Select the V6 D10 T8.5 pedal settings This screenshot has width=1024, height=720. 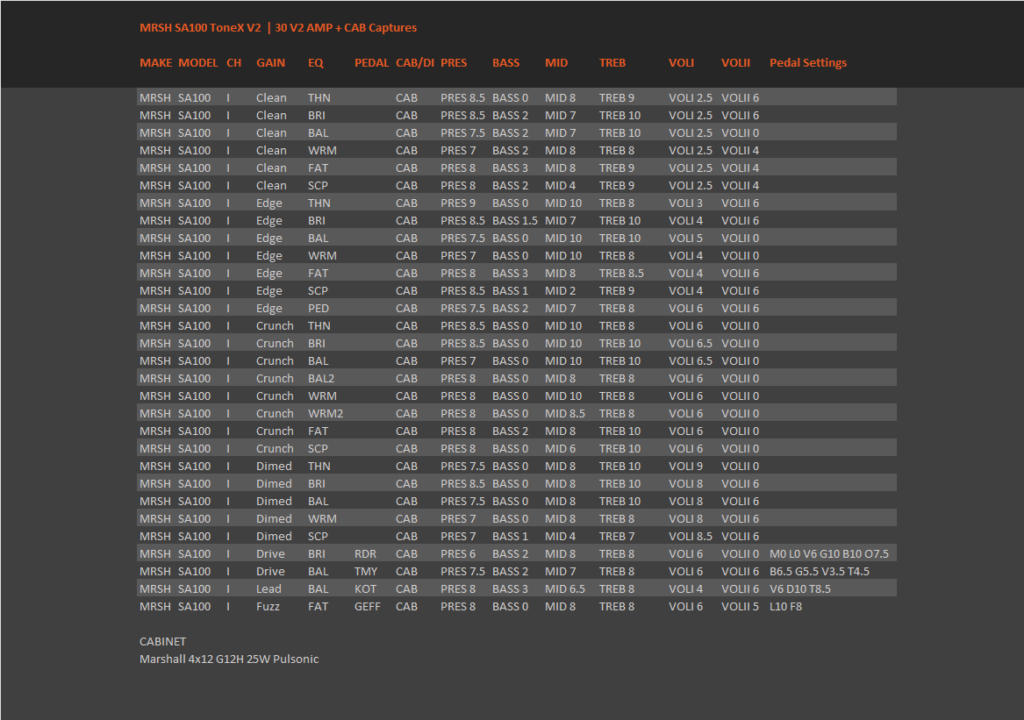coord(800,590)
